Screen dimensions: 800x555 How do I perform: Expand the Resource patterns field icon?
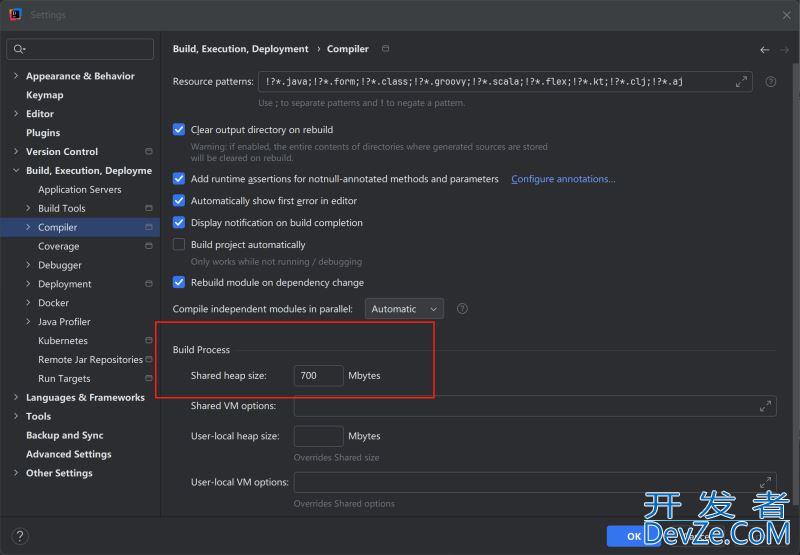741,82
